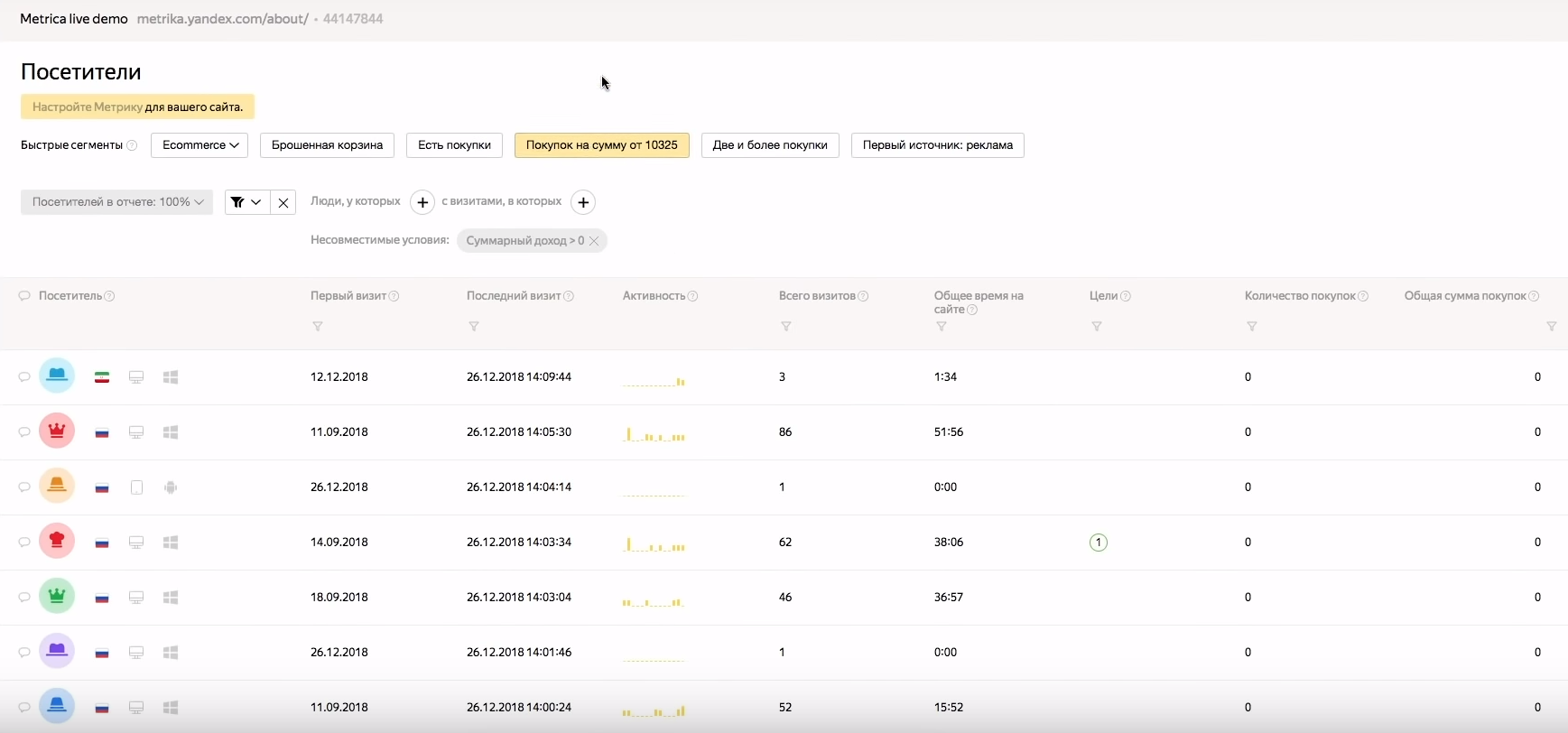Screen dimensions: 1568x733
Task: Click counter number 44147844
Action: 353,19
